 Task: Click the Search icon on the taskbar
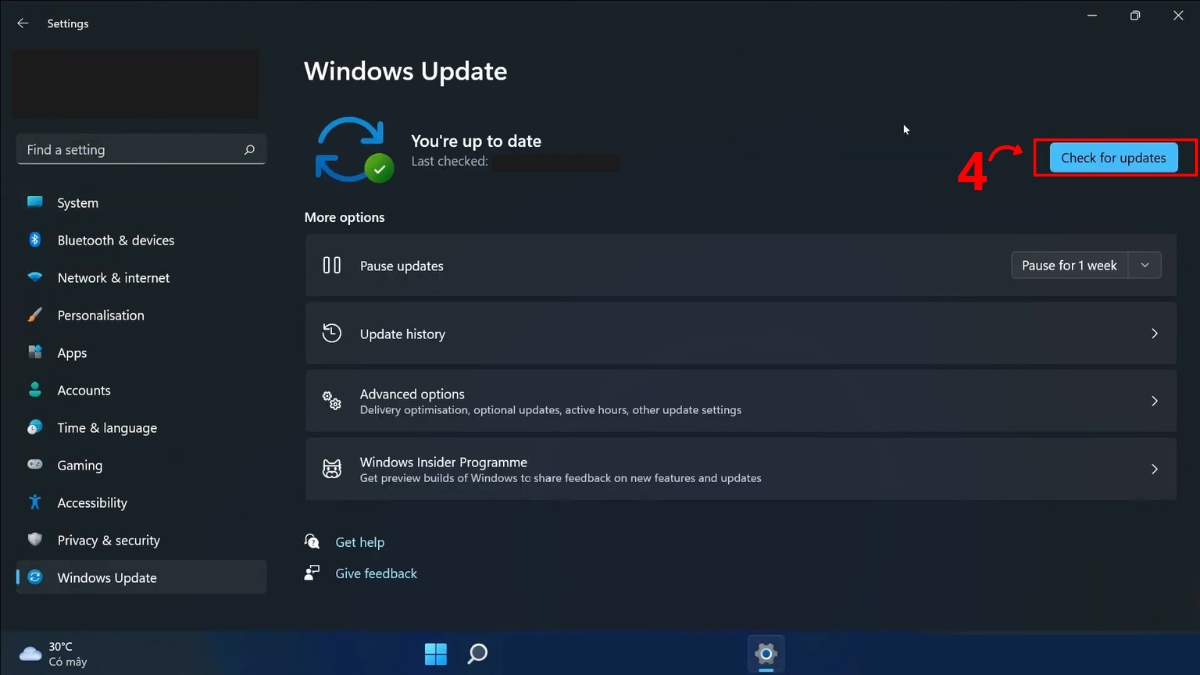(477, 653)
